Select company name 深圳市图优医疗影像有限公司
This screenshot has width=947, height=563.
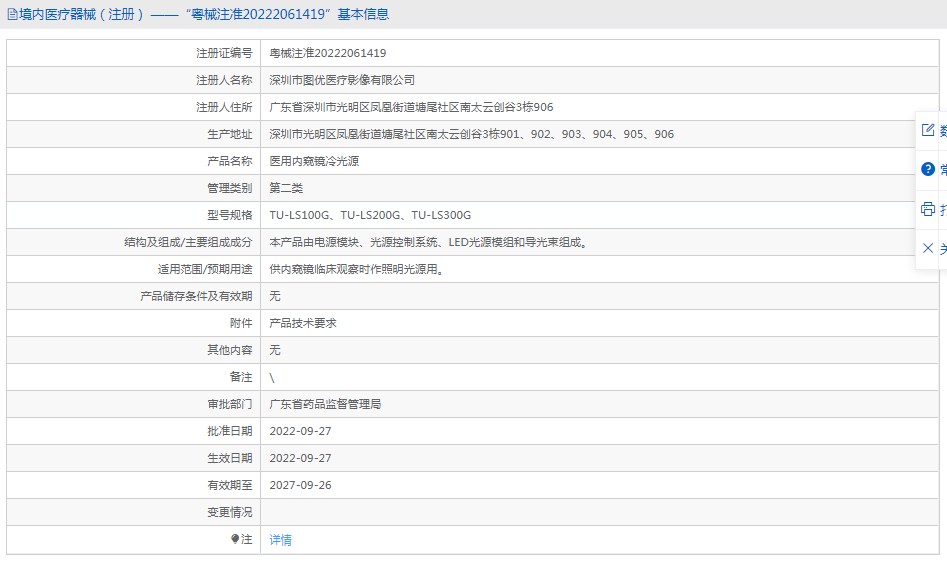click(x=342, y=80)
